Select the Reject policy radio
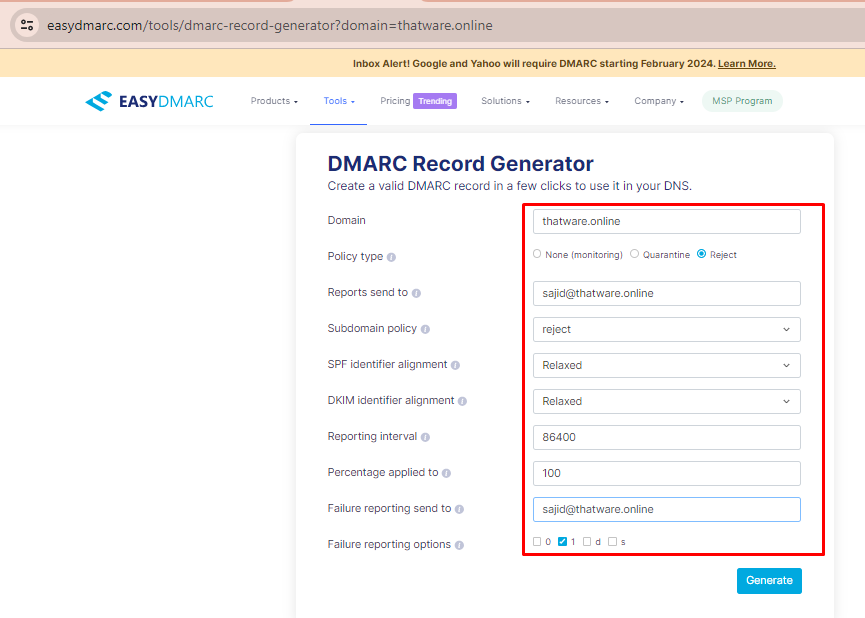Image resolution: width=865 pixels, height=618 pixels. point(701,254)
